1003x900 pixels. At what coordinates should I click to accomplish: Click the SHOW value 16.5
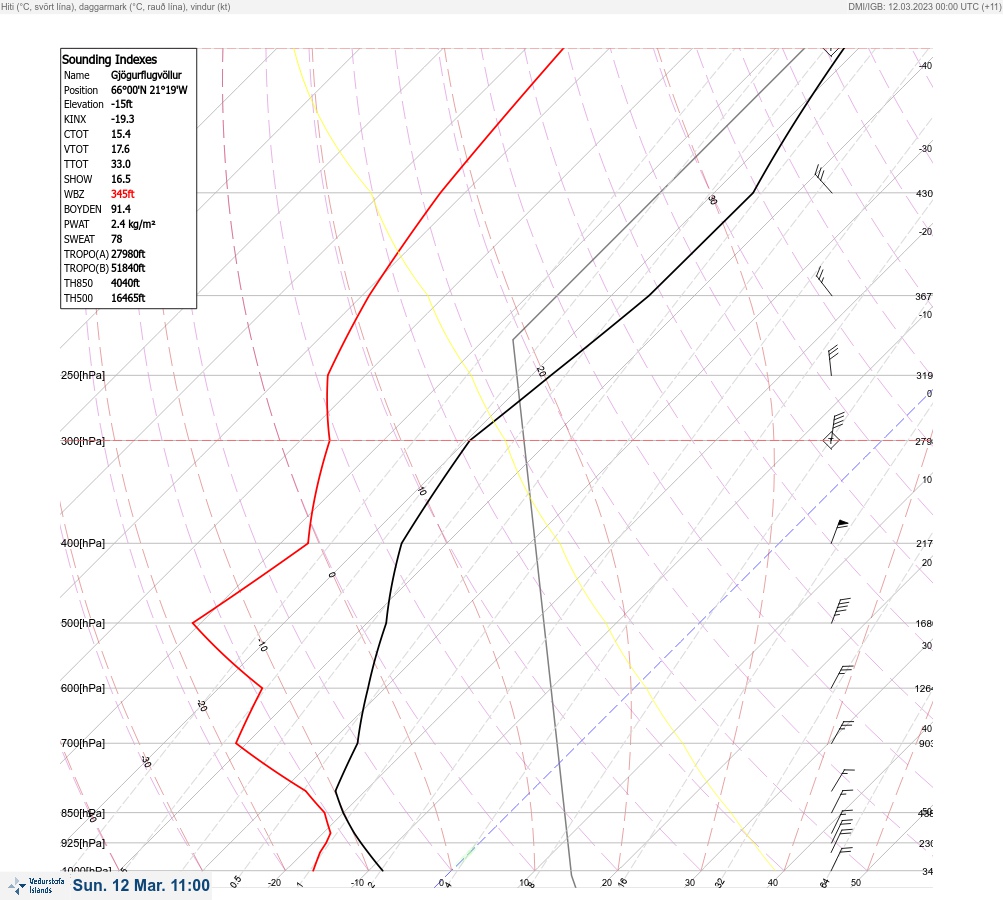coord(121,179)
